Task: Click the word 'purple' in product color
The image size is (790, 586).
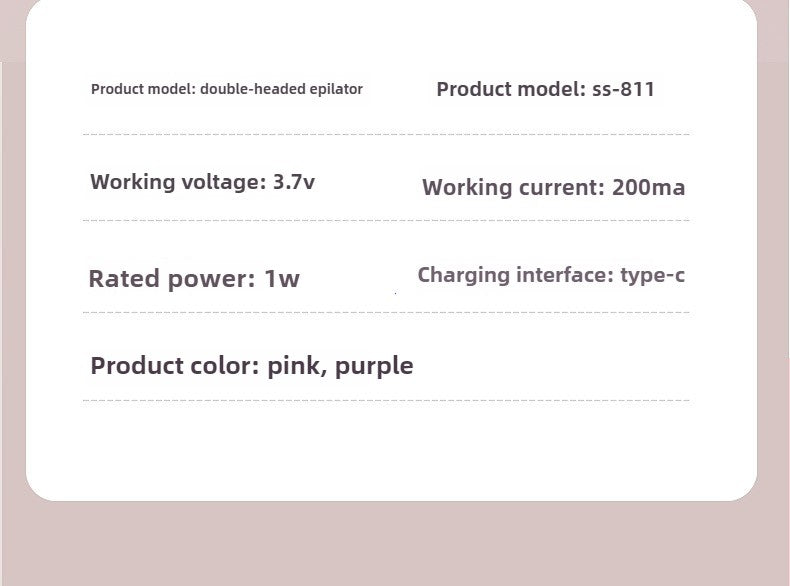Action: click(x=374, y=366)
